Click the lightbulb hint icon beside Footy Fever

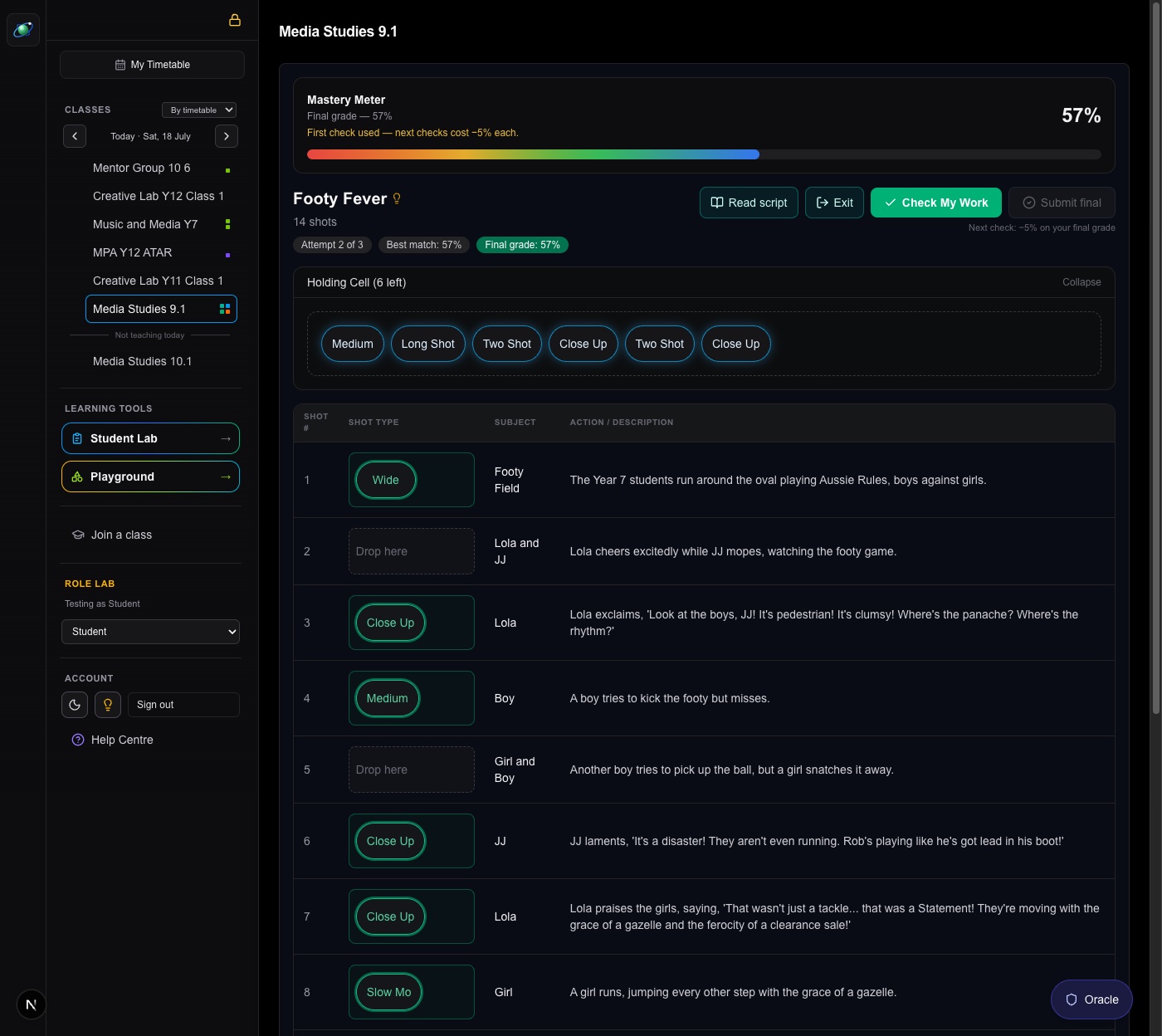[x=397, y=198]
